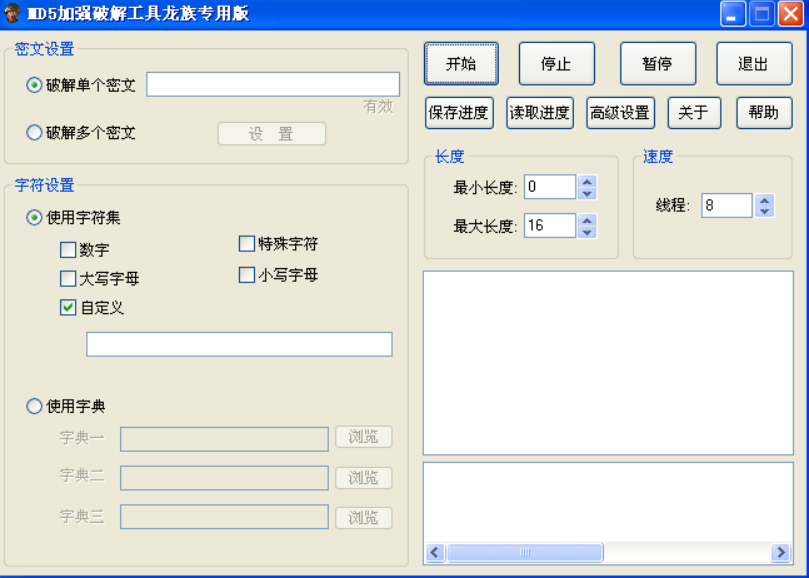Enable the 数字 (digits) checkbox
Screen dimensions: 809x578
tap(67, 250)
